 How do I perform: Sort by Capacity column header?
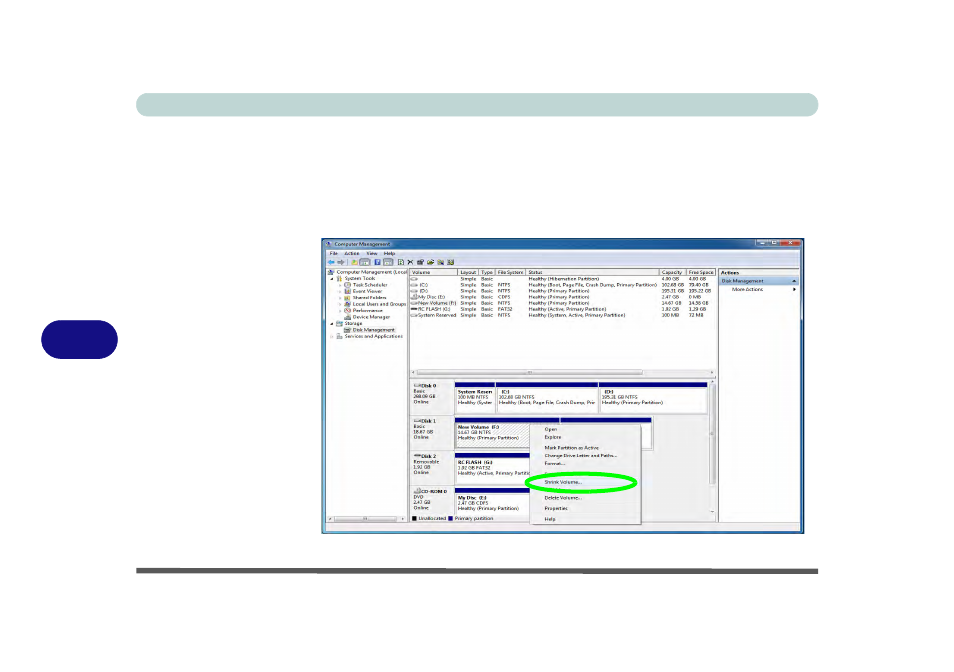click(672, 272)
